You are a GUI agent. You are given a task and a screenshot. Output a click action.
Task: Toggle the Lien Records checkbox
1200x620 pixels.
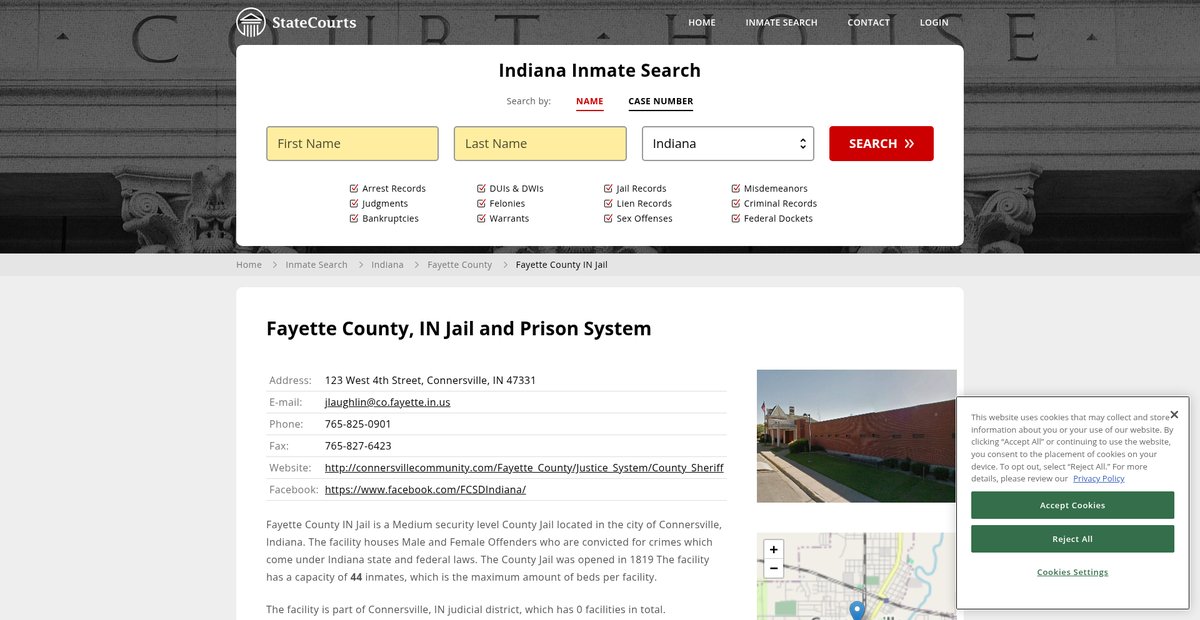(x=608, y=203)
